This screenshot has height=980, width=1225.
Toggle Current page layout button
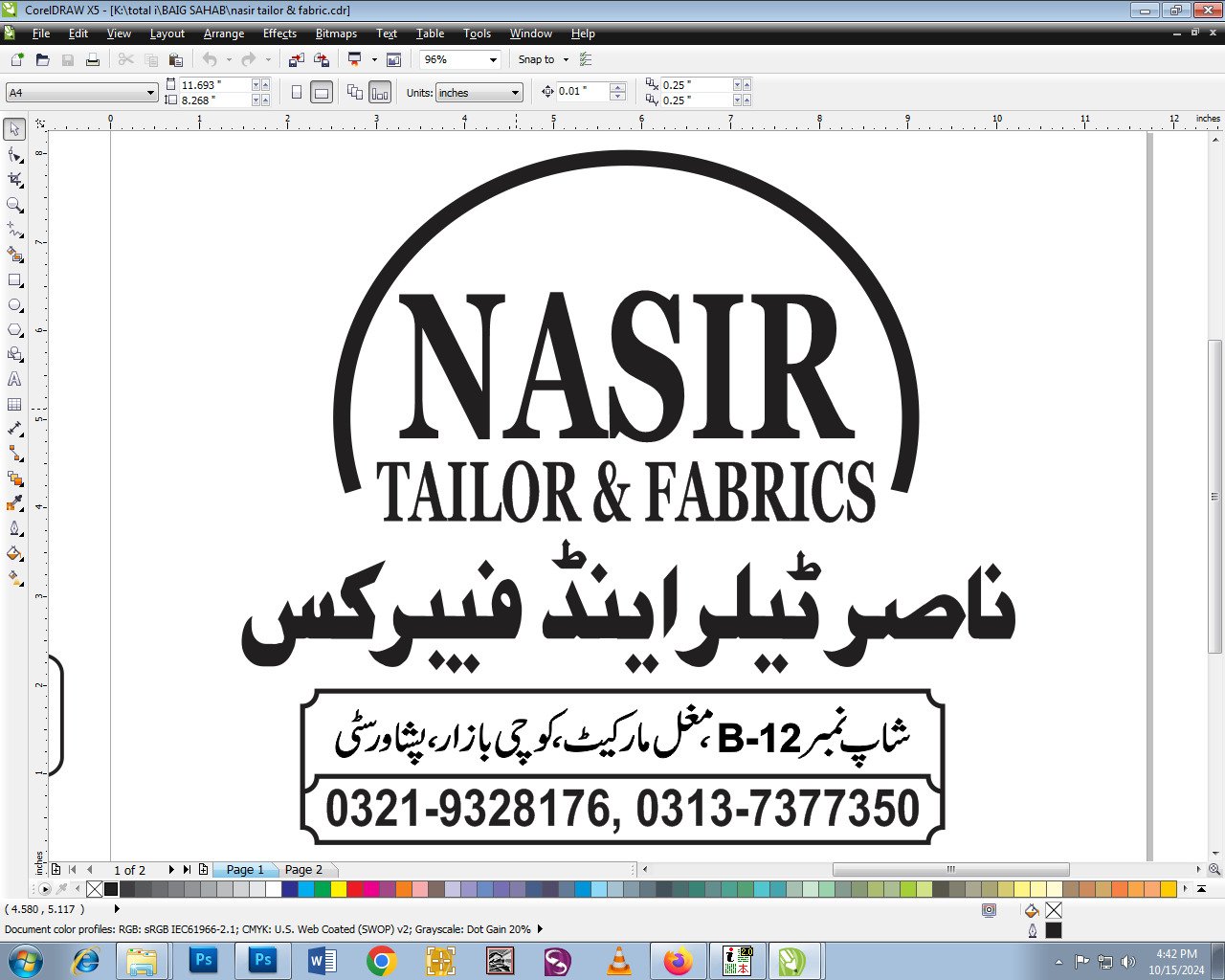380,92
